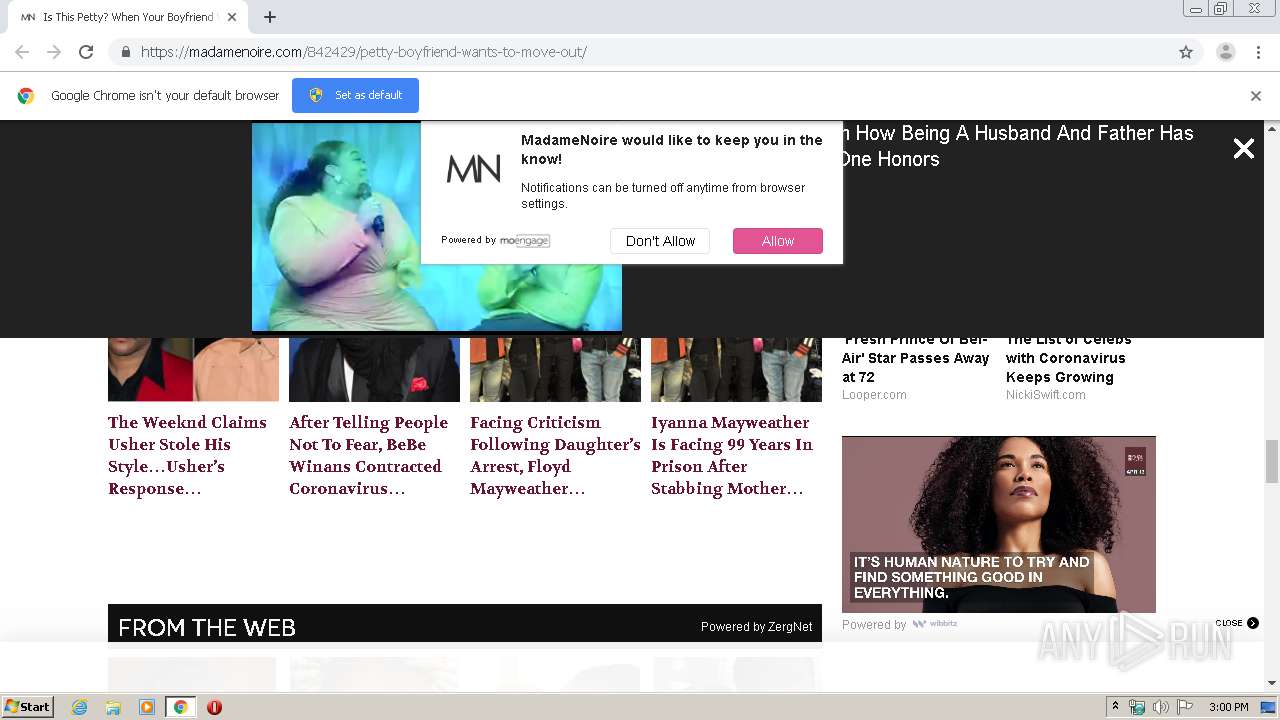Click the Wibbitz powered-by logo
The height and width of the screenshot is (720, 1280).
tap(935, 624)
